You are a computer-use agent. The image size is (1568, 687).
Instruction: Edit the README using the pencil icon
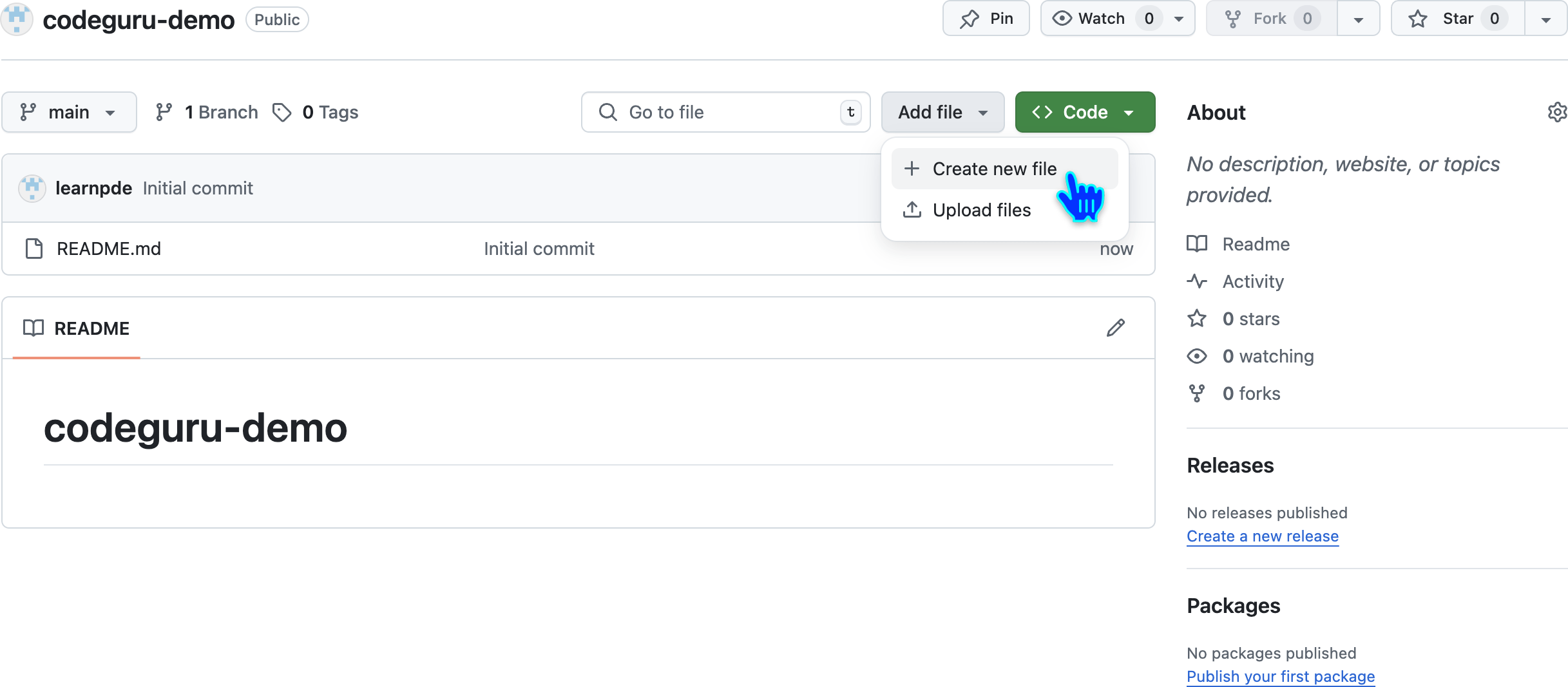(x=1116, y=328)
